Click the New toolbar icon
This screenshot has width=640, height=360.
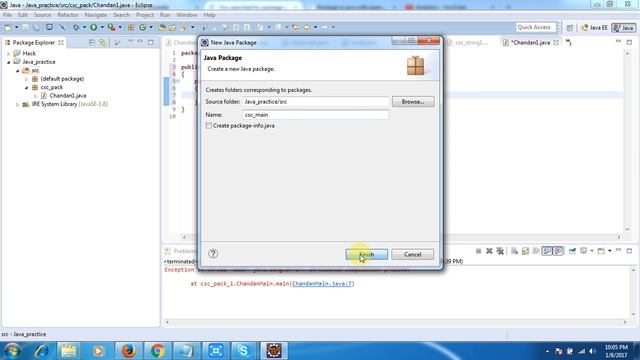pos(8,27)
